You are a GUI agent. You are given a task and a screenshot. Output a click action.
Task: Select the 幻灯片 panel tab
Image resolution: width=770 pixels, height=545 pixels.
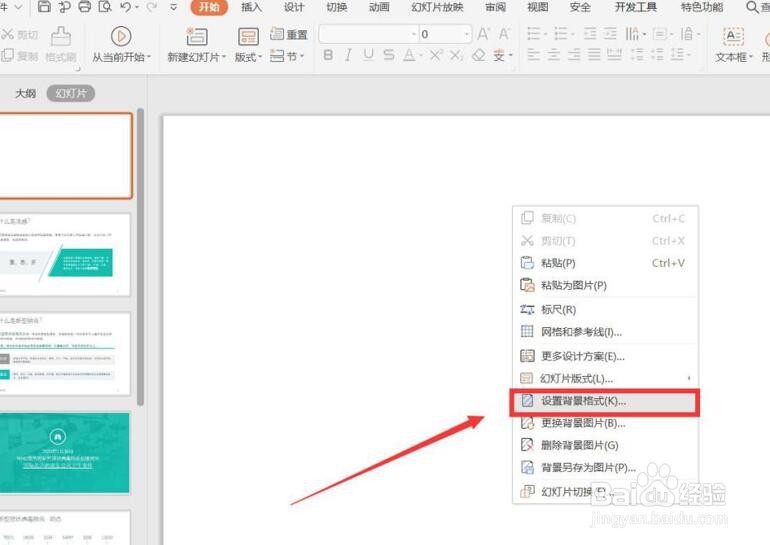tap(71, 93)
